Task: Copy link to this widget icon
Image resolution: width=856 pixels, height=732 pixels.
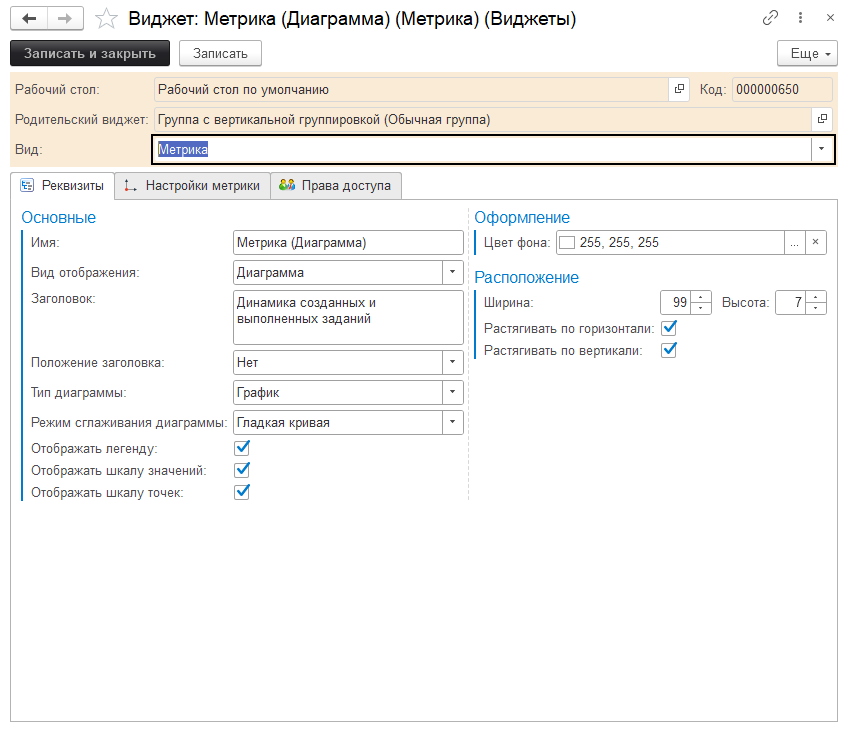Action: click(770, 18)
